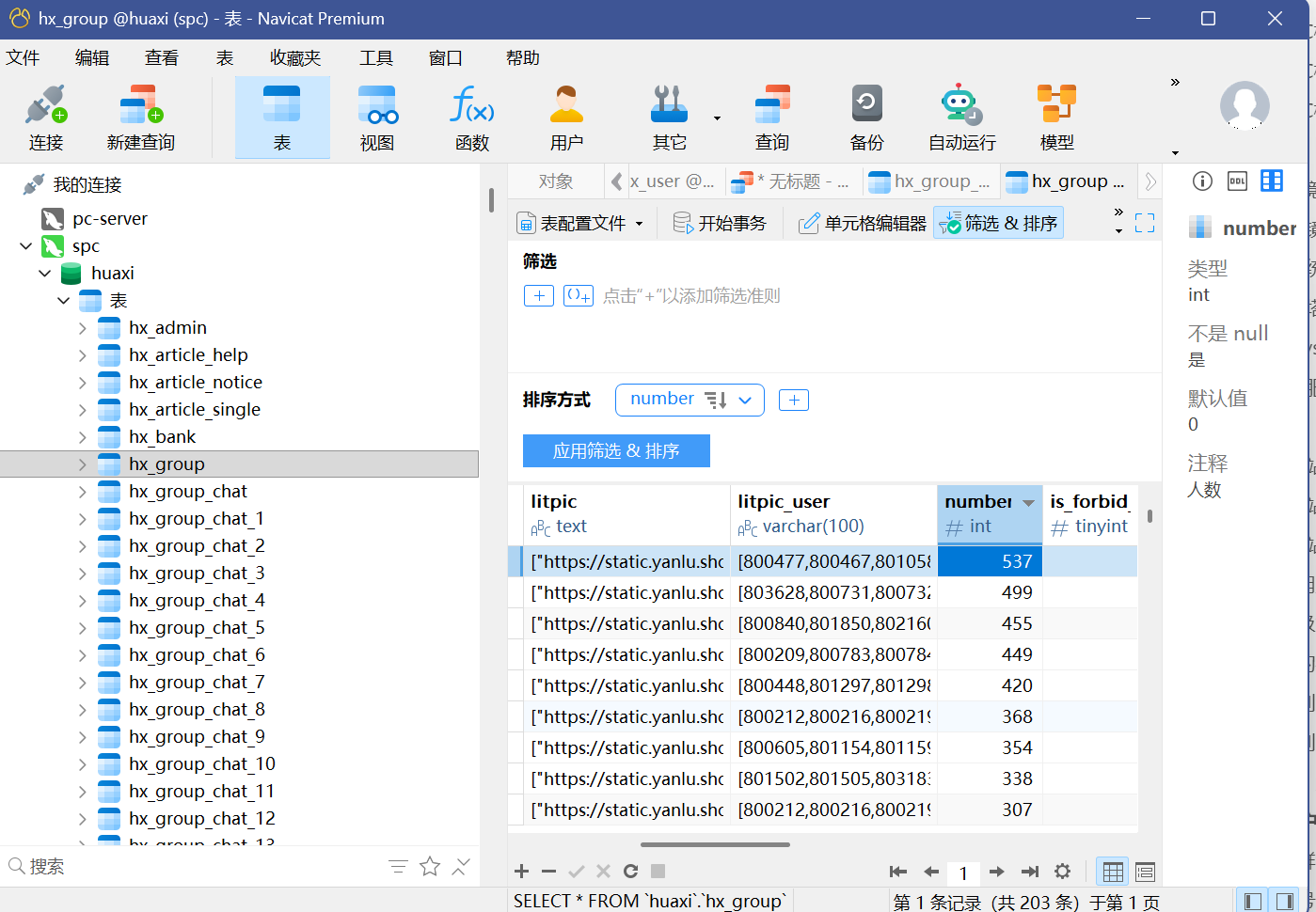Screen dimensions: 1316x912
Task: Toggle Filter & Sort (筛选 & 排序) panel
Action: coord(999,223)
